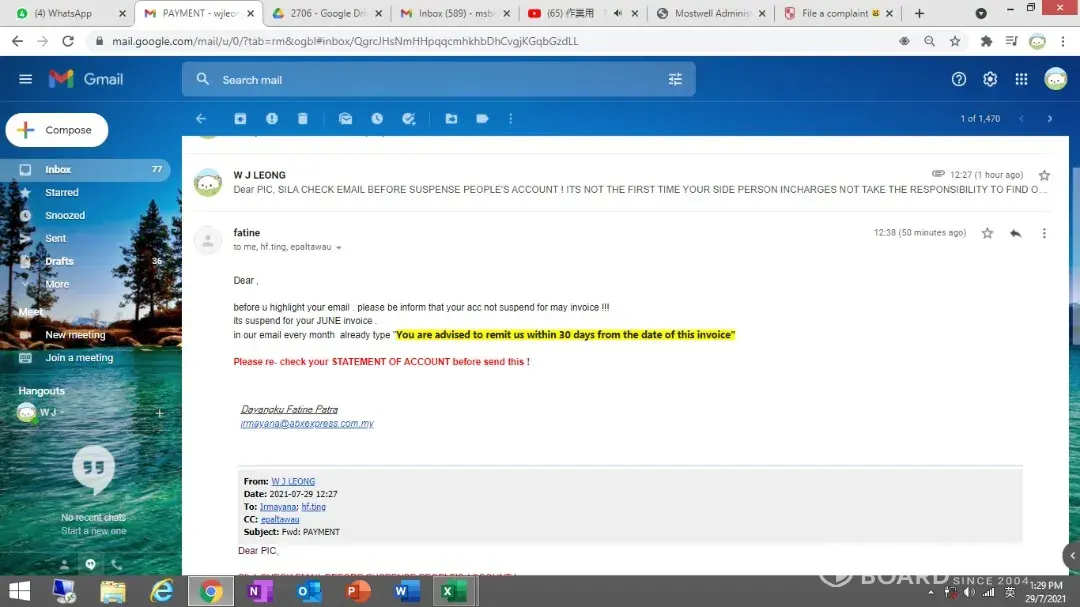Go back to inbox arrow
This screenshot has height=607, width=1080.
201,119
